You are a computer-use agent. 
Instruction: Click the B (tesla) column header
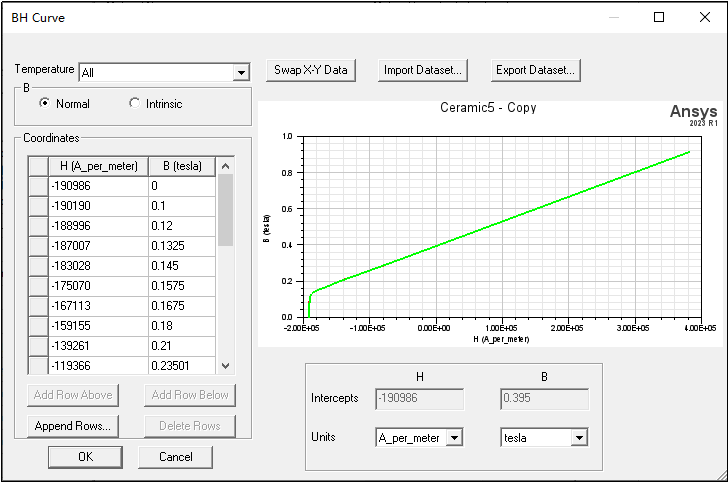(181, 166)
